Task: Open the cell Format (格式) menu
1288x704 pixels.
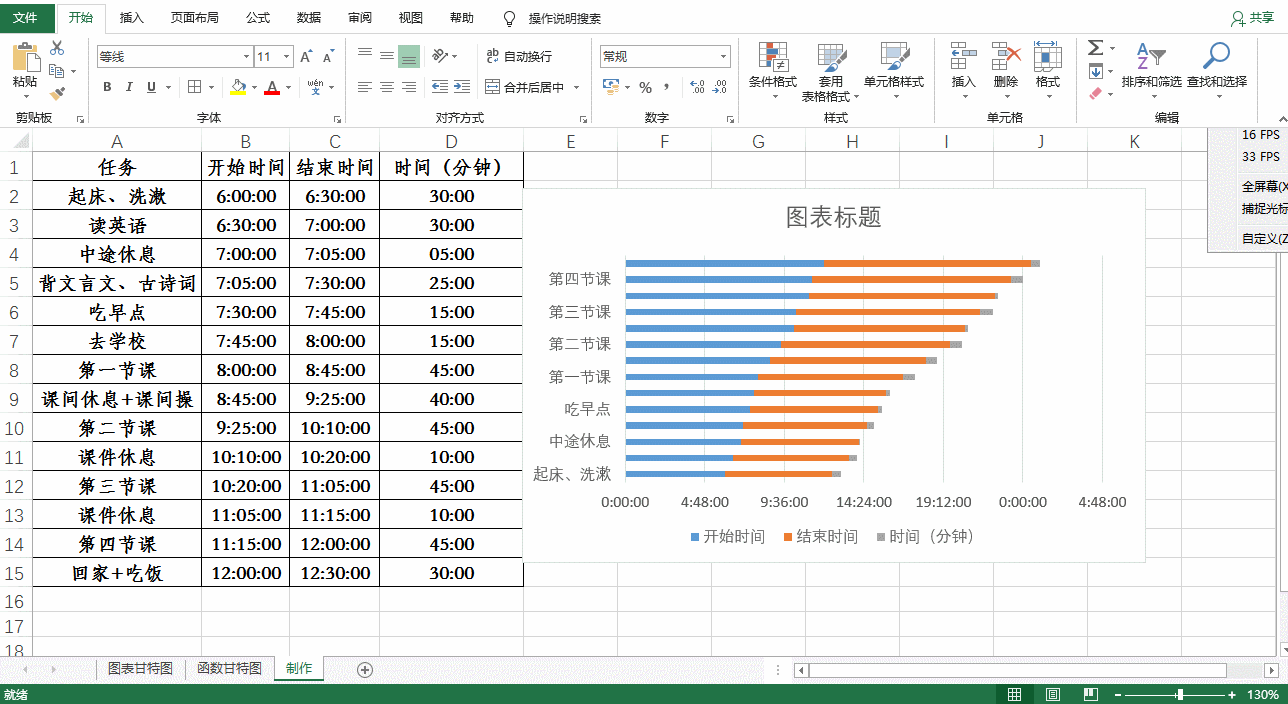Action: pyautogui.click(x=1047, y=72)
